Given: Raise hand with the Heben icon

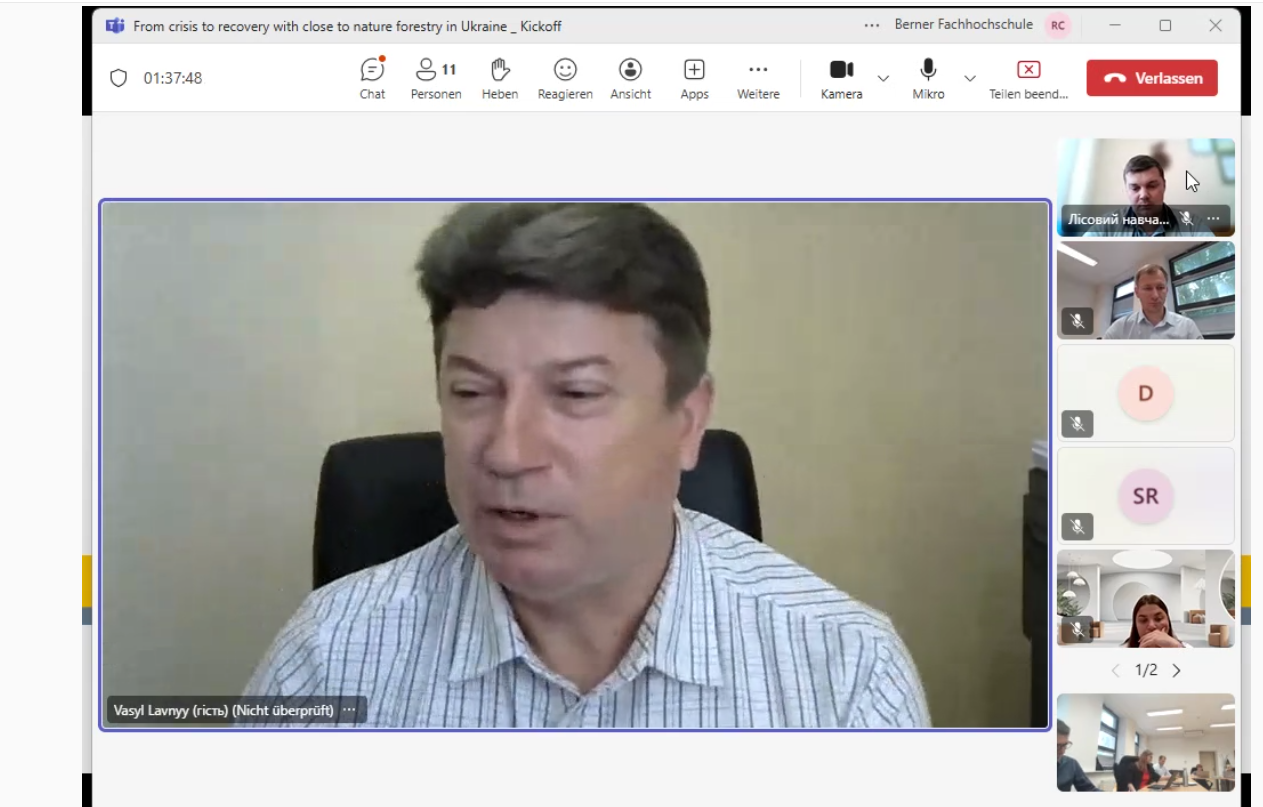Looking at the screenshot, I should pos(500,78).
